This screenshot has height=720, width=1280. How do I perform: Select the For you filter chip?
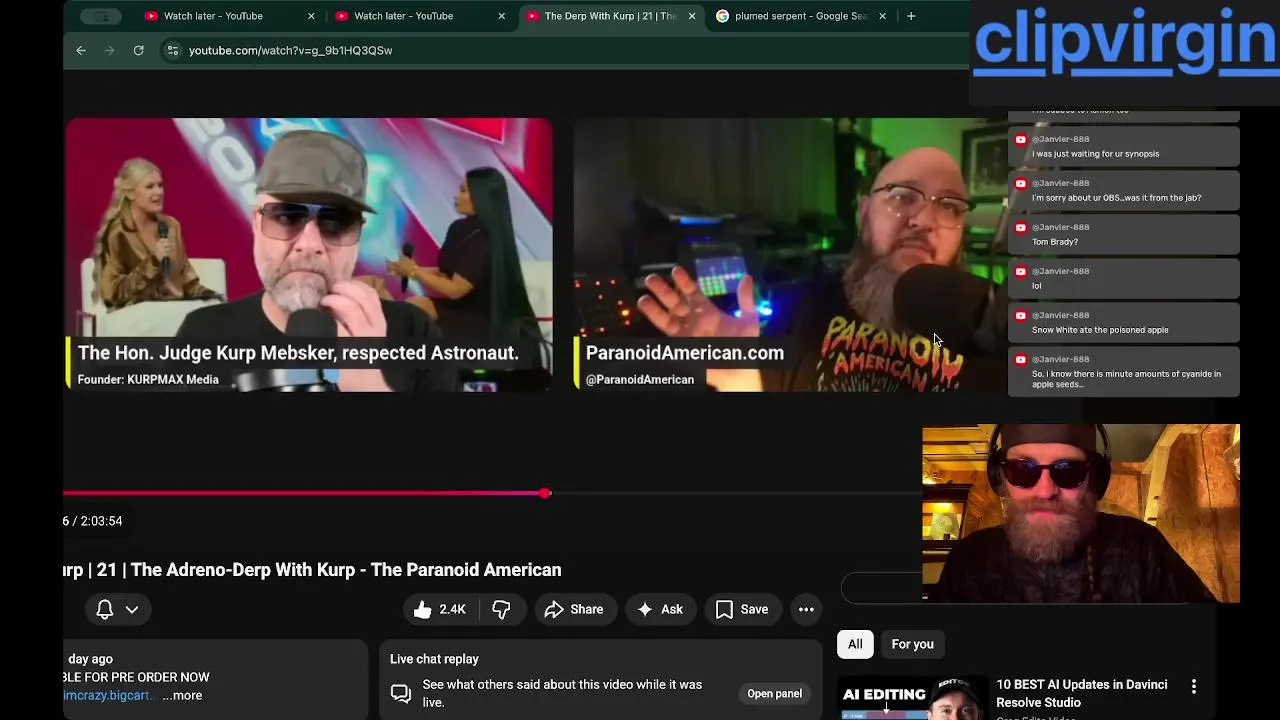point(912,644)
